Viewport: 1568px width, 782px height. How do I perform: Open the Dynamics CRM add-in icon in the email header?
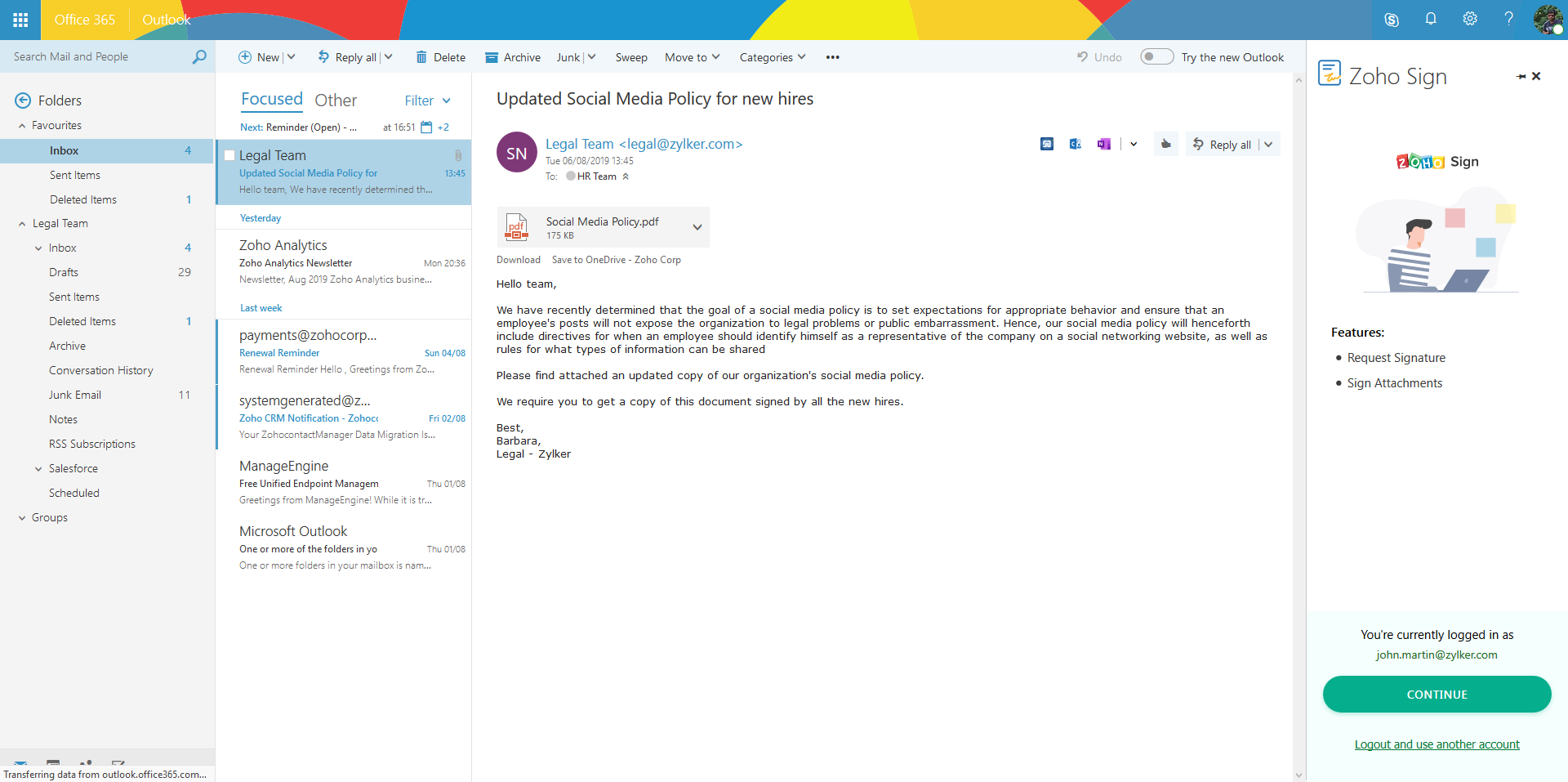click(1076, 144)
